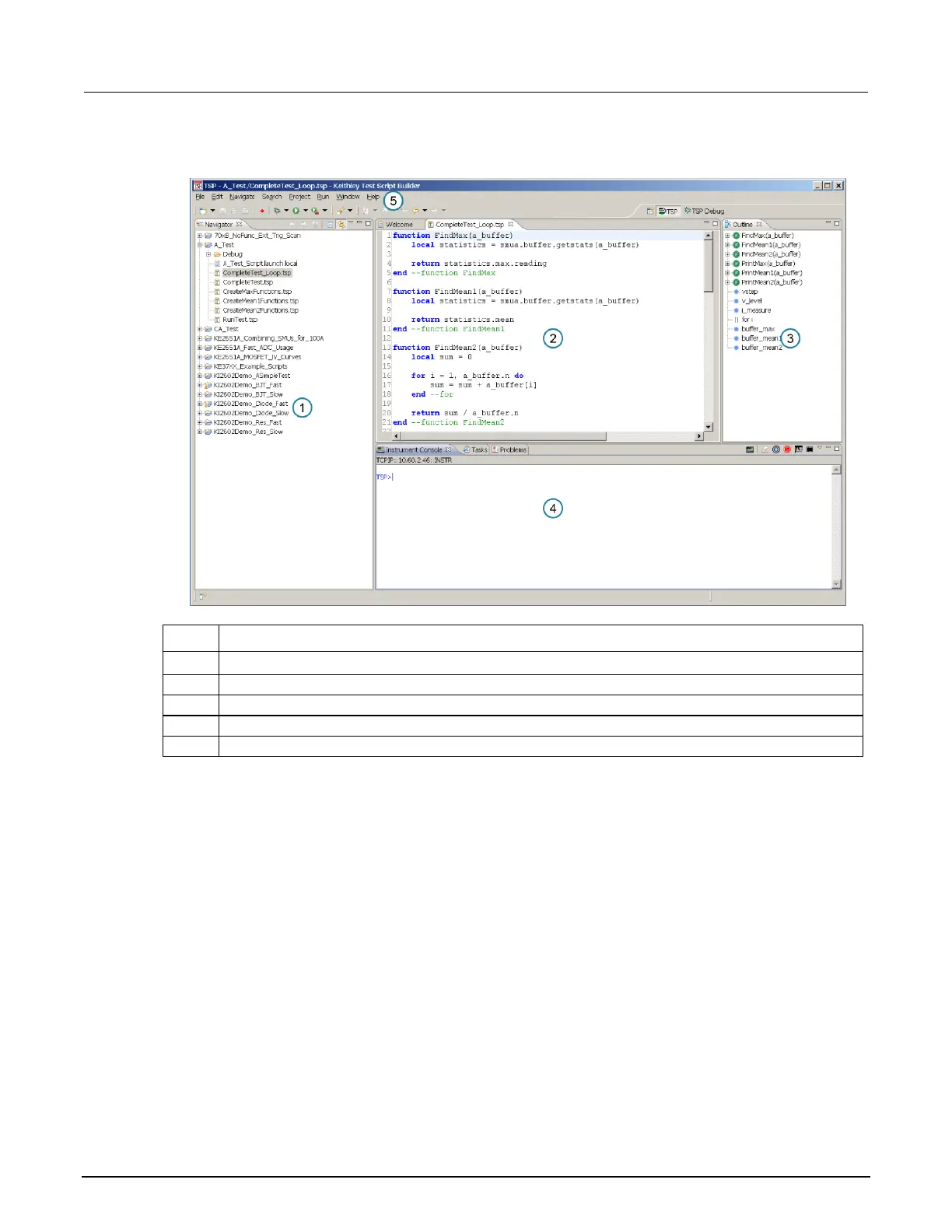
Task: Select the Instrument Console tab
Action: pyautogui.click(x=414, y=450)
